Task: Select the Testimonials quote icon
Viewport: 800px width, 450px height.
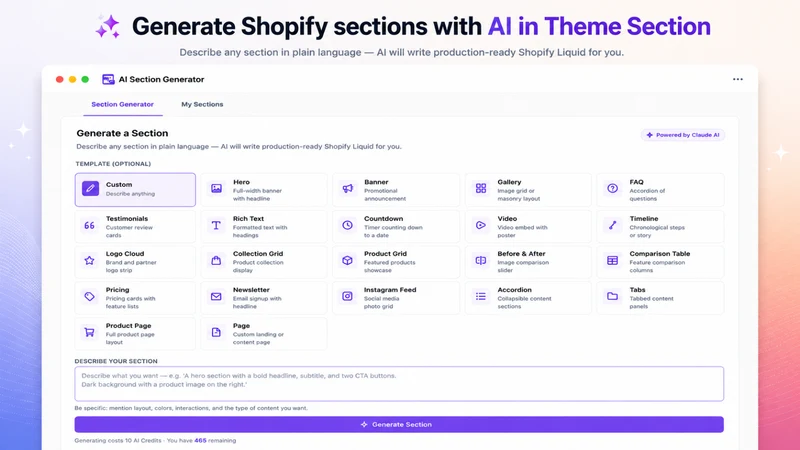Action: [89, 225]
